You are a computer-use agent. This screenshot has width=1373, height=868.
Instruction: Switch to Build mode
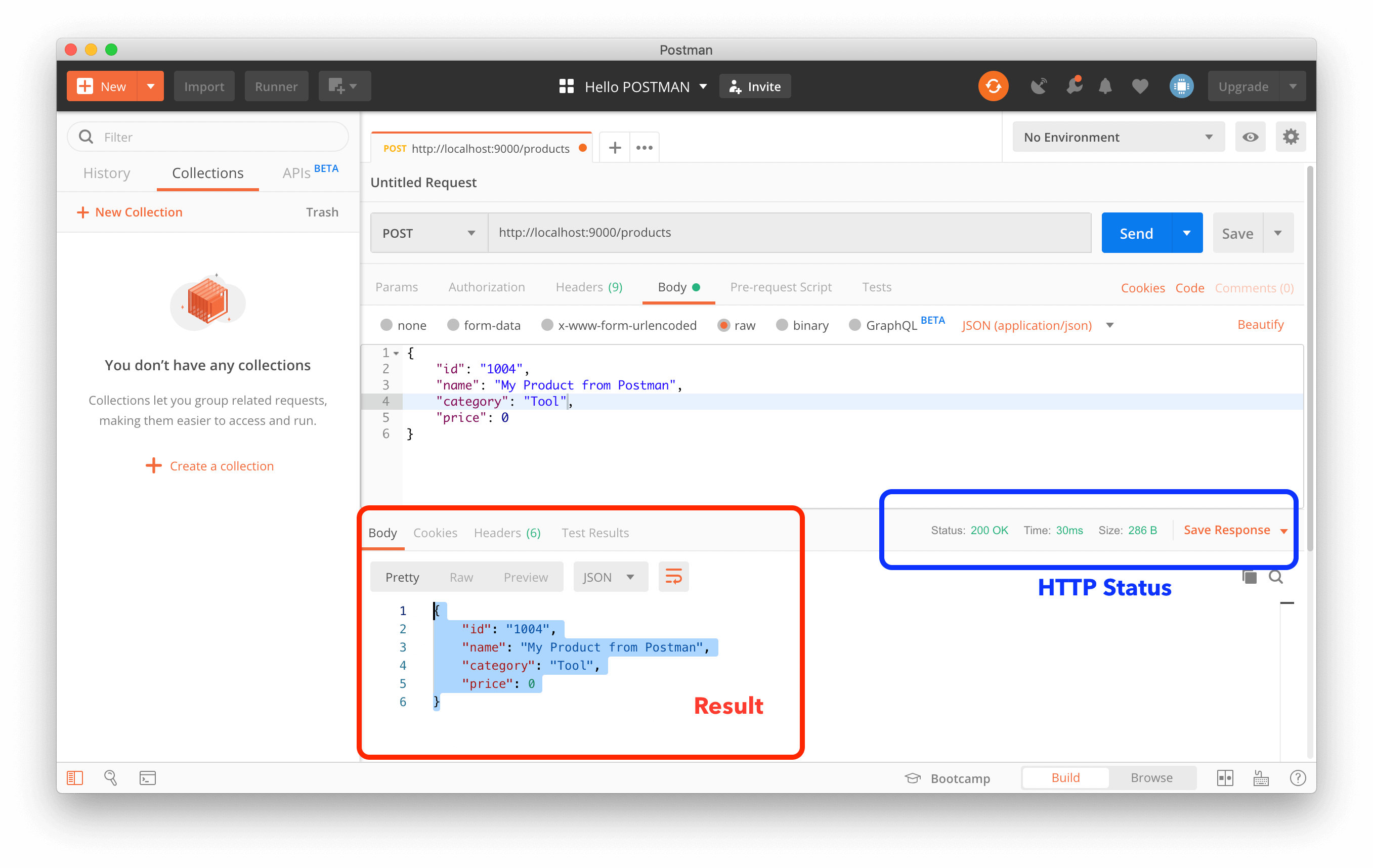click(x=1065, y=777)
